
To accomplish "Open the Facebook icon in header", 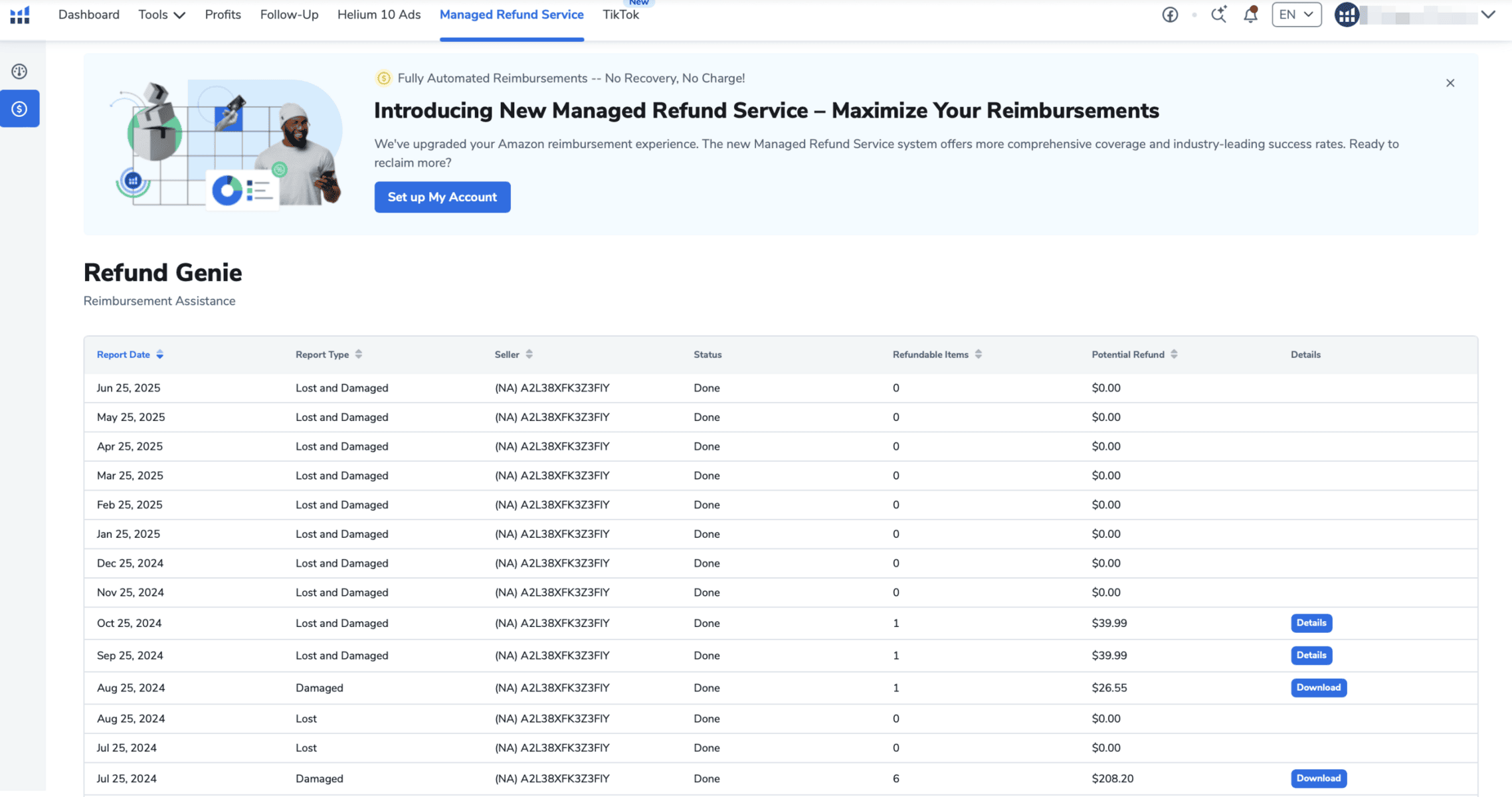I will tap(1170, 15).
